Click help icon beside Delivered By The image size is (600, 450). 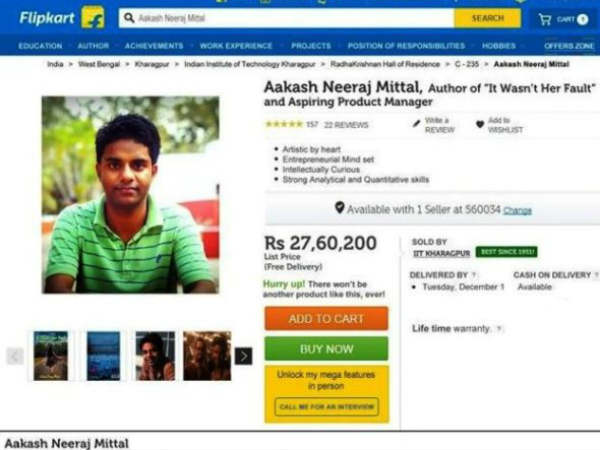[x=474, y=275]
